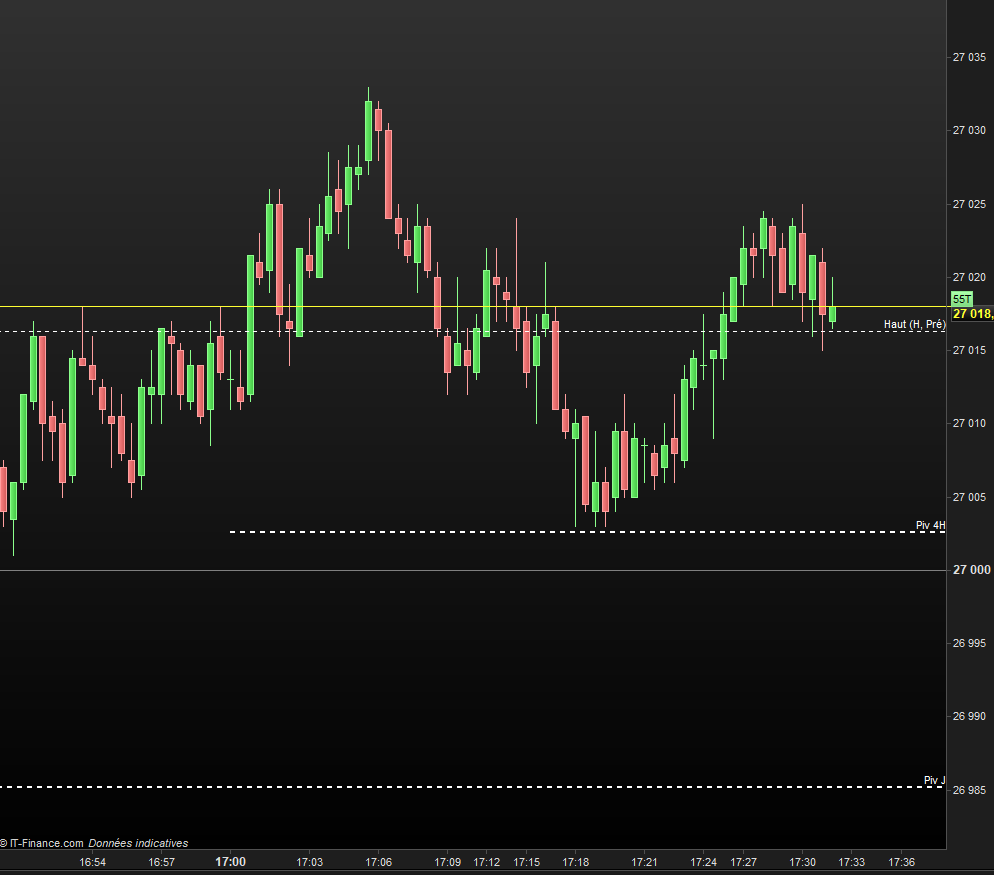Select the yellow 27 018 current price label
The height and width of the screenshot is (875, 994).
[x=972, y=314]
